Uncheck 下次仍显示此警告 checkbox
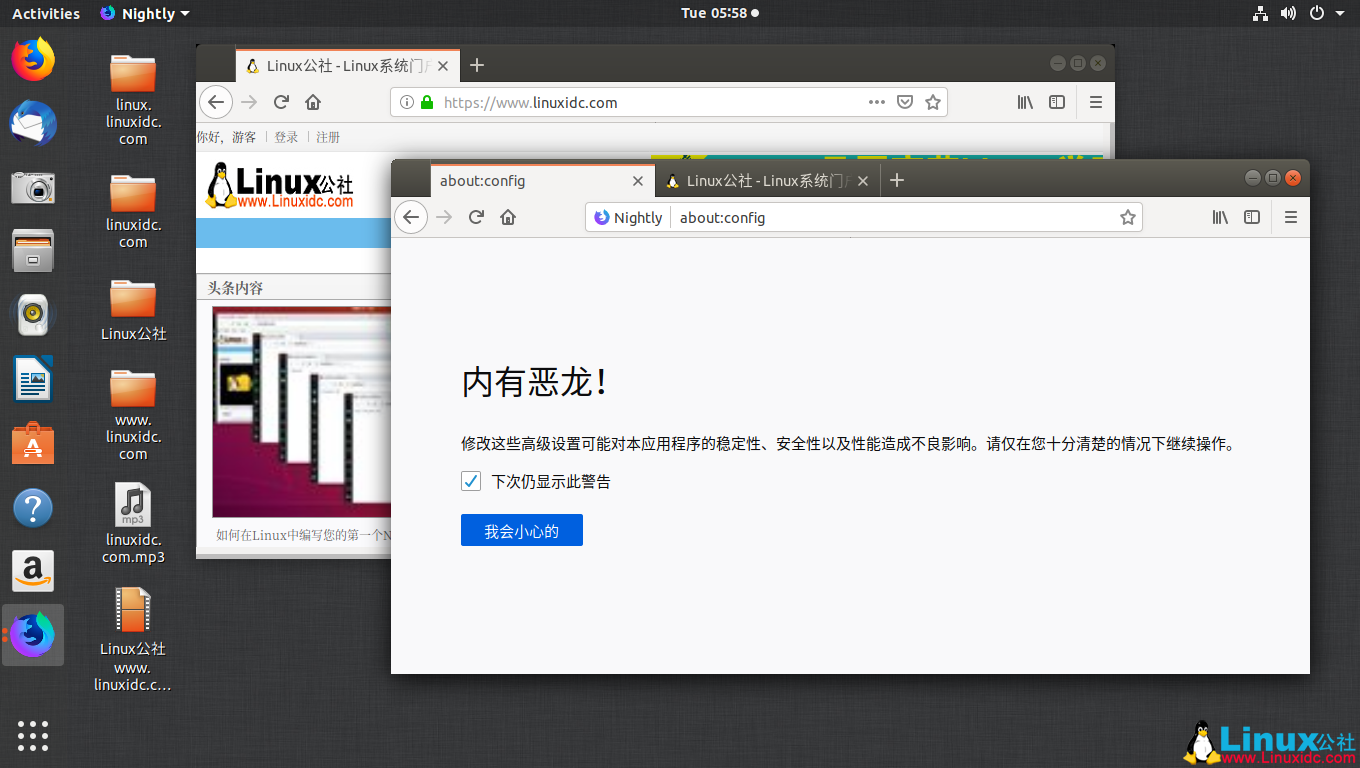The image size is (1360, 768). pos(471,481)
